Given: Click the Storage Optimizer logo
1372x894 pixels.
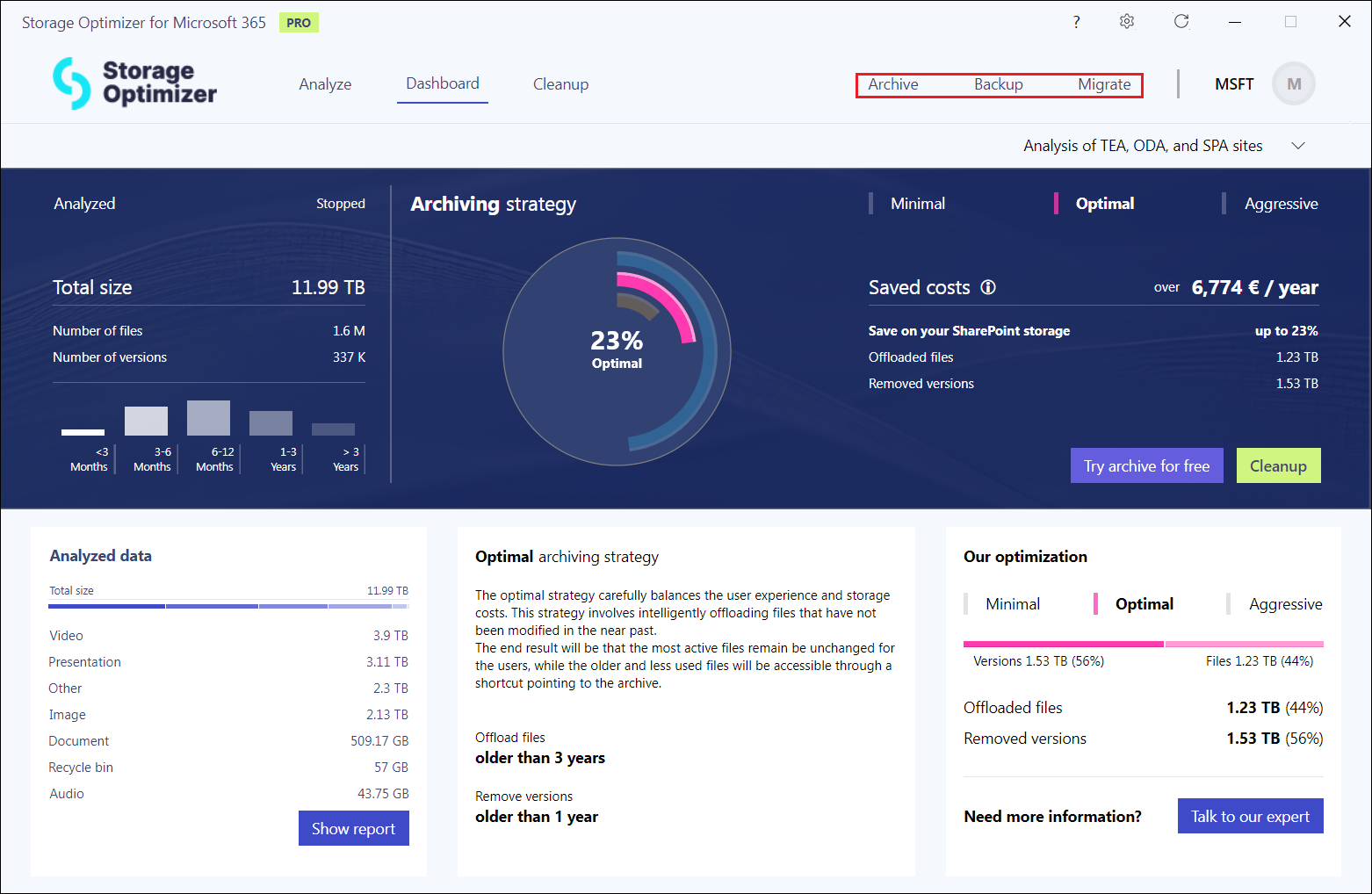Looking at the screenshot, I should click(x=135, y=83).
